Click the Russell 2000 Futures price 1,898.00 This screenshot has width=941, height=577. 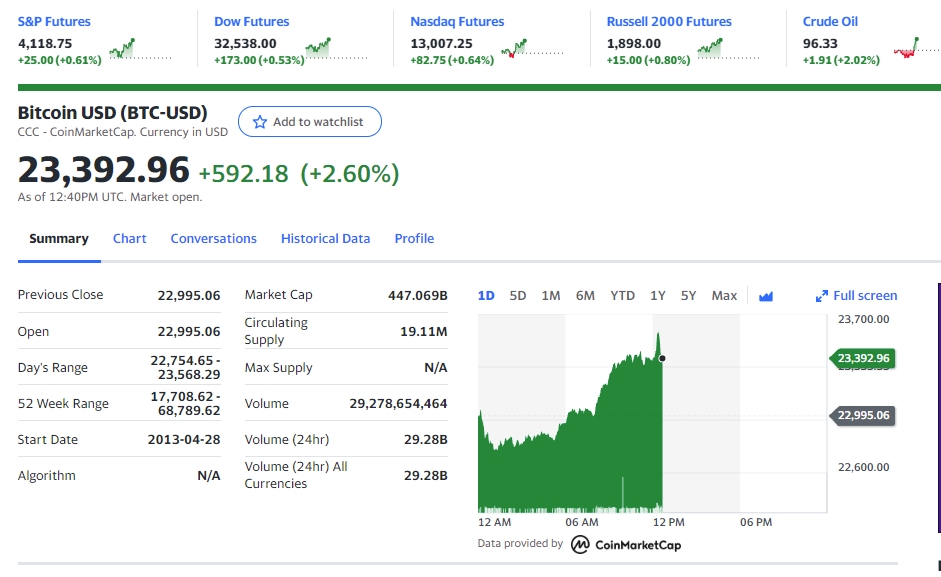(x=634, y=43)
